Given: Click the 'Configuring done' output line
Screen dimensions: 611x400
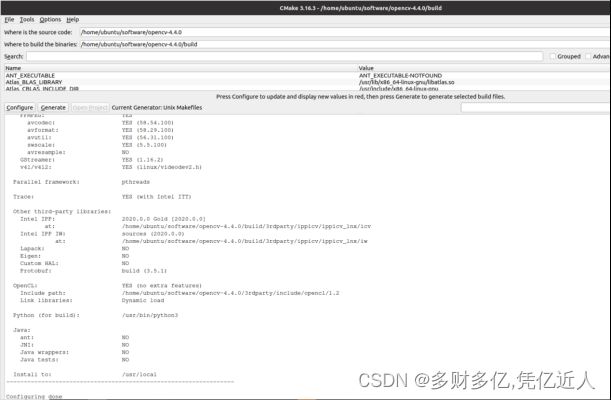Looking at the screenshot, I should click(34, 396).
